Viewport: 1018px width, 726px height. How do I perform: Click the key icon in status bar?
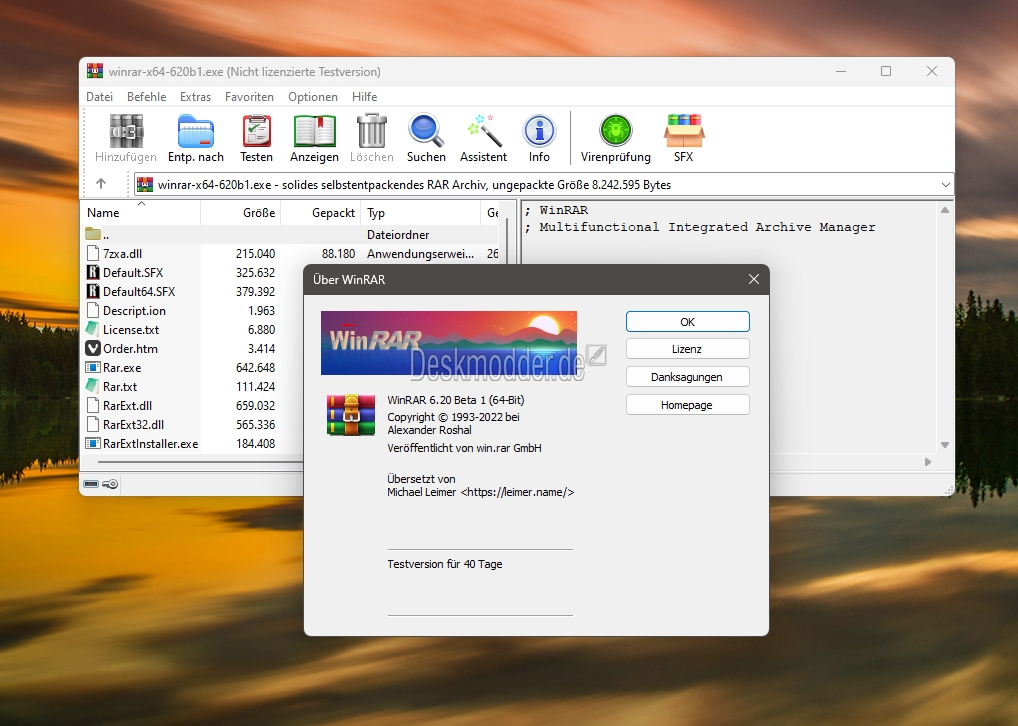tap(110, 484)
